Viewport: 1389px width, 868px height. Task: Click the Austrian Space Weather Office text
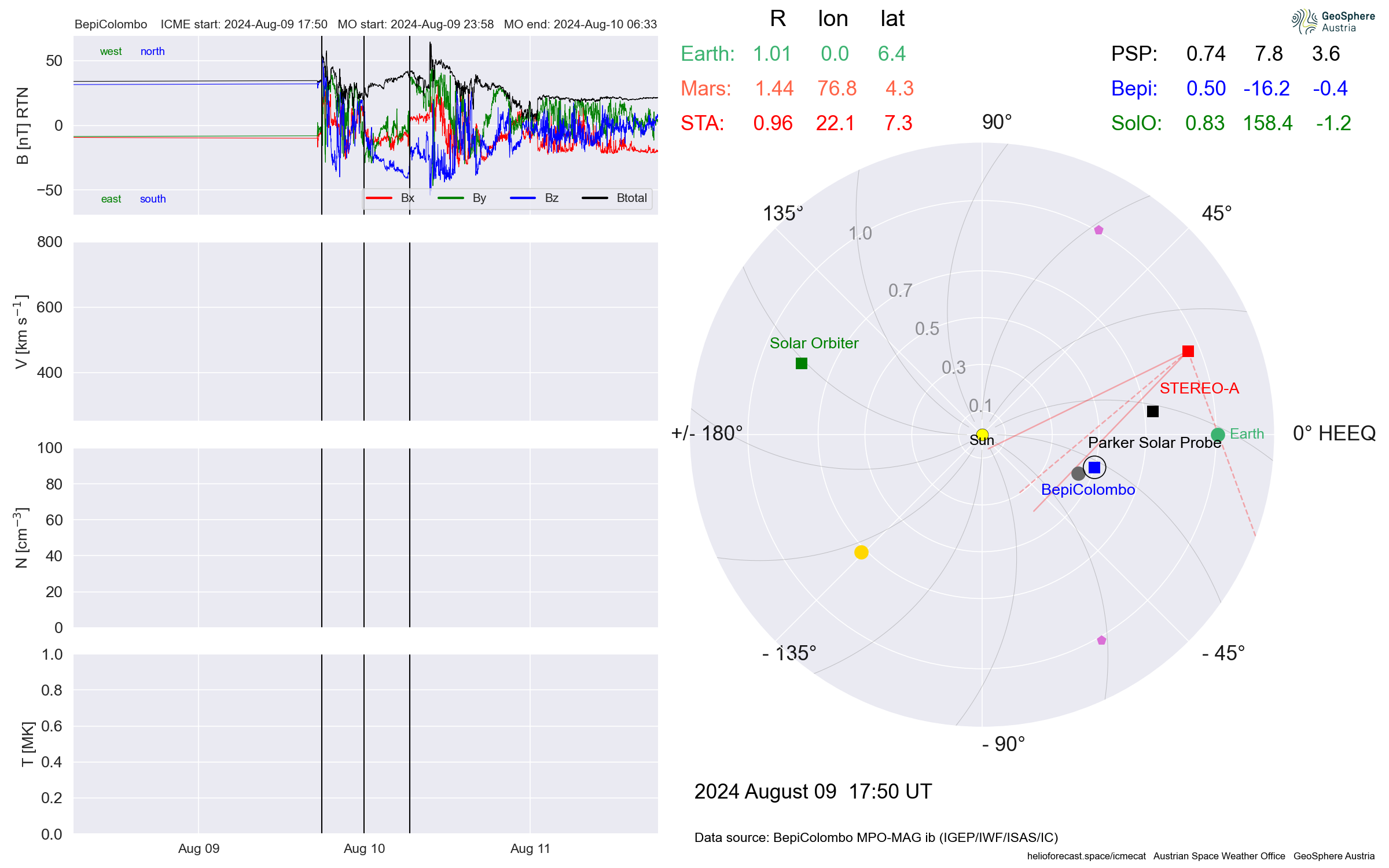(x=1219, y=856)
